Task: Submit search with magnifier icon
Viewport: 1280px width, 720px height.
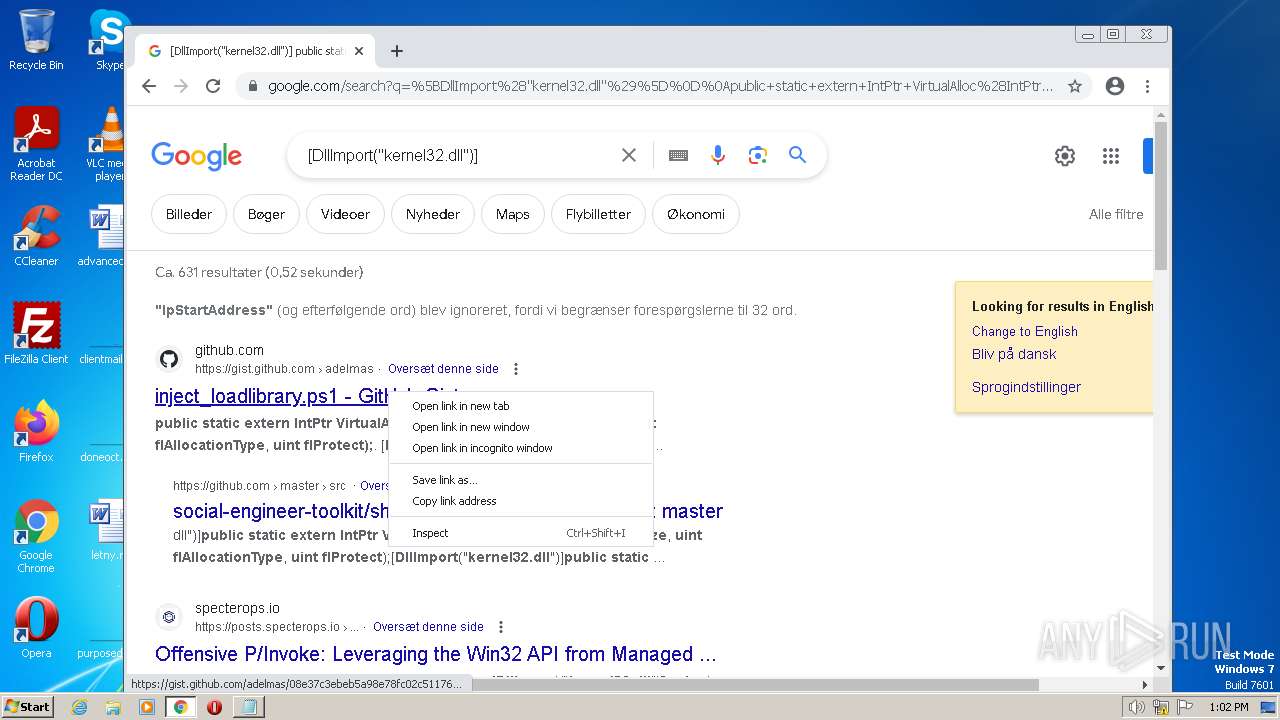Action: [797, 155]
